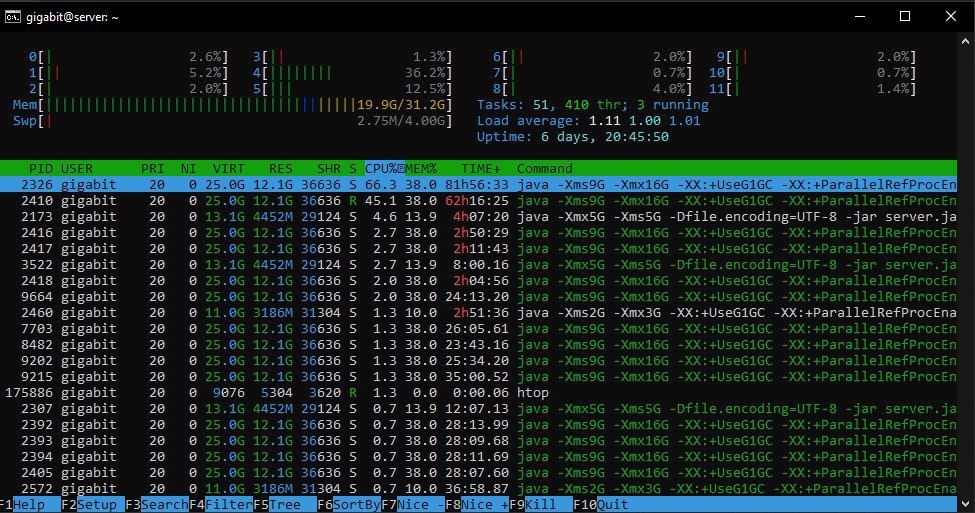
Task: Click F7 Nice - to lower priority
Action: 413,504
